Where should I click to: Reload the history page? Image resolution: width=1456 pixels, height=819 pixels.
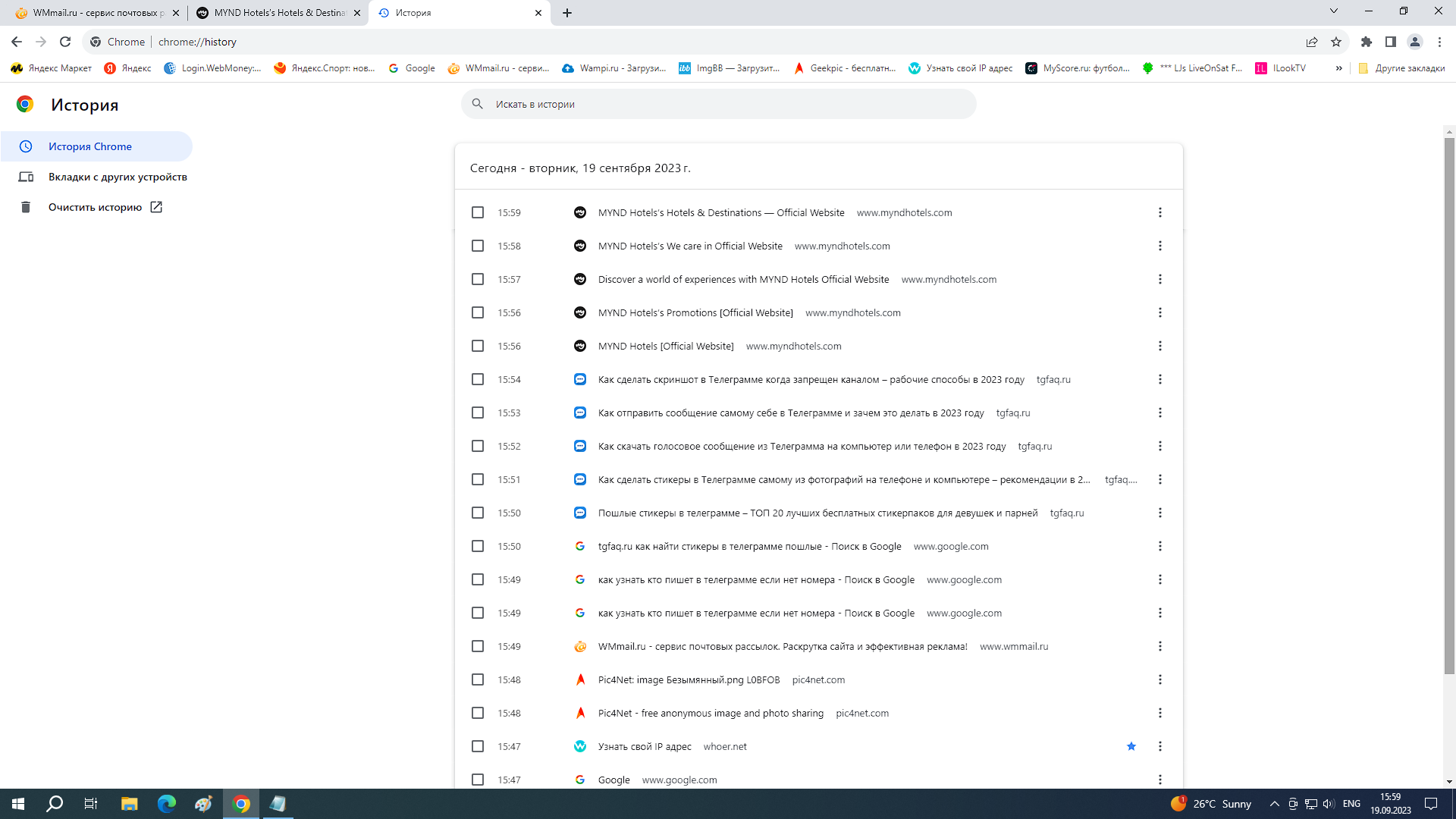tap(65, 42)
